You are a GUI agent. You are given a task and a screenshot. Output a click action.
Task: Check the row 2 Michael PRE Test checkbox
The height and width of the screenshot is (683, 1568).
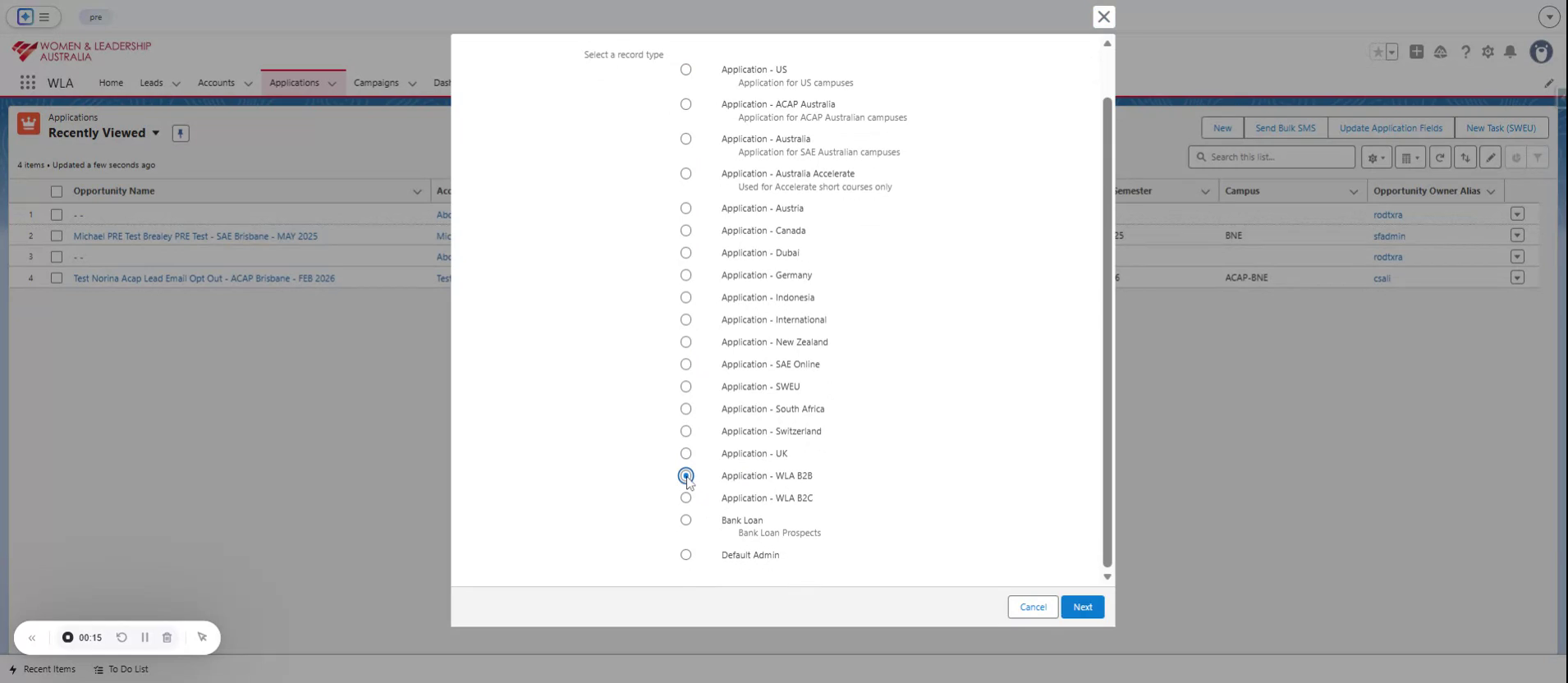(x=57, y=236)
